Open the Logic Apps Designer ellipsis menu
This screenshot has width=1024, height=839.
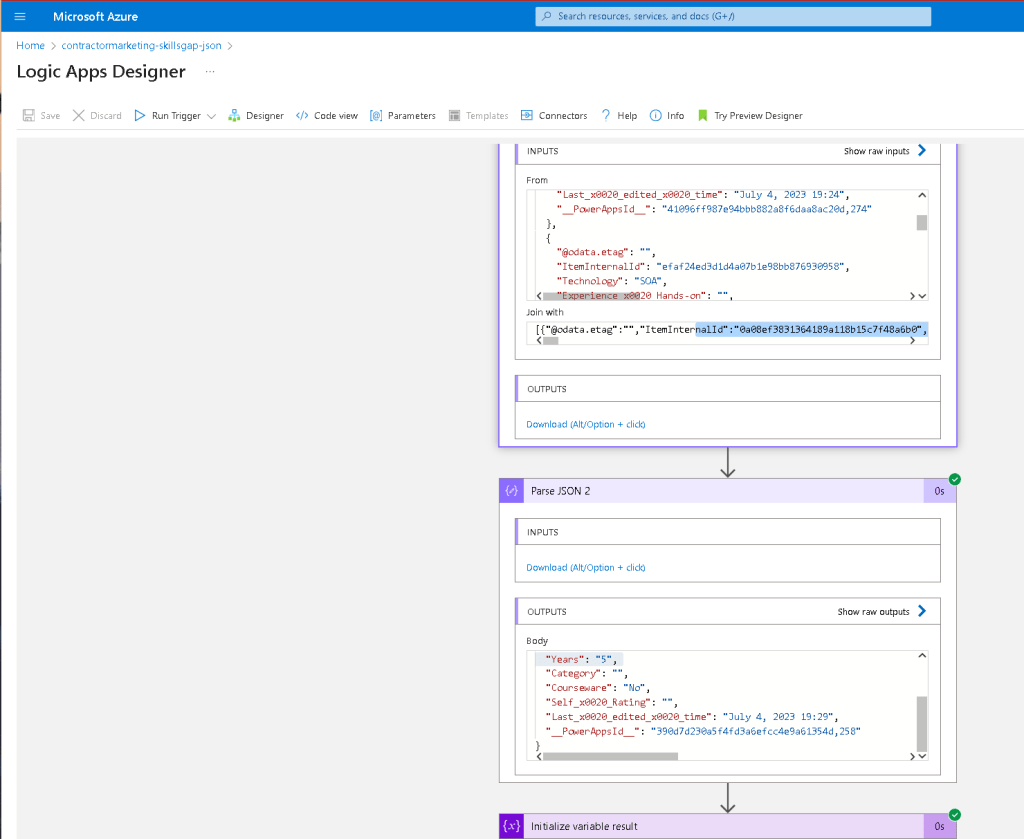point(210,71)
